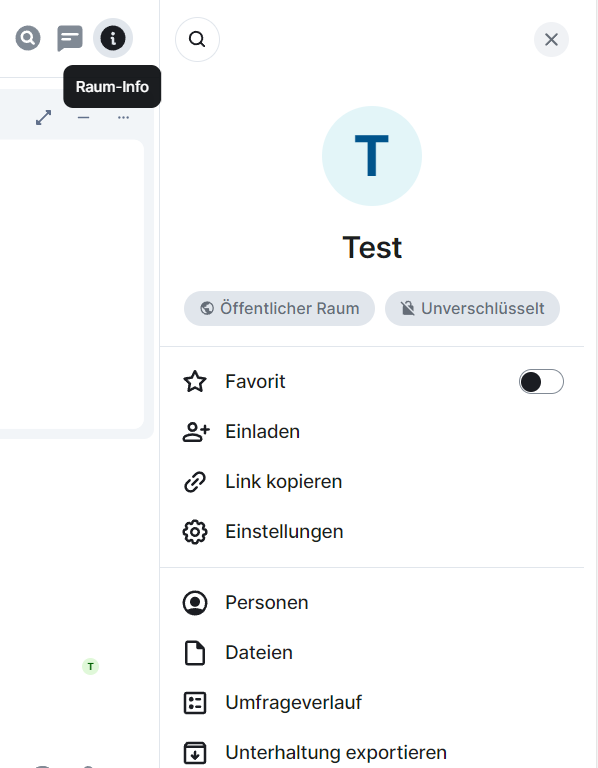Toggle the Favorit switch
The width and height of the screenshot is (598, 768).
click(541, 382)
